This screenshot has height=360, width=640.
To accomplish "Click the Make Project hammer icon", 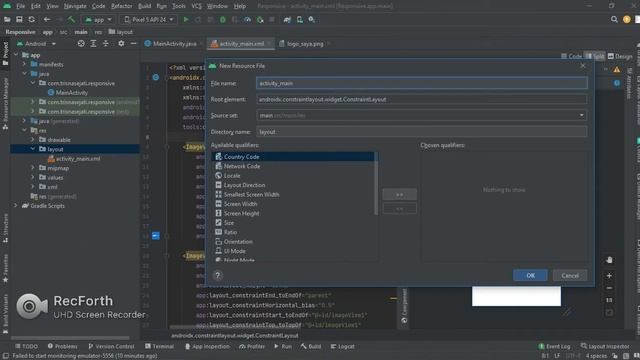I will click(x=71, y=19).
